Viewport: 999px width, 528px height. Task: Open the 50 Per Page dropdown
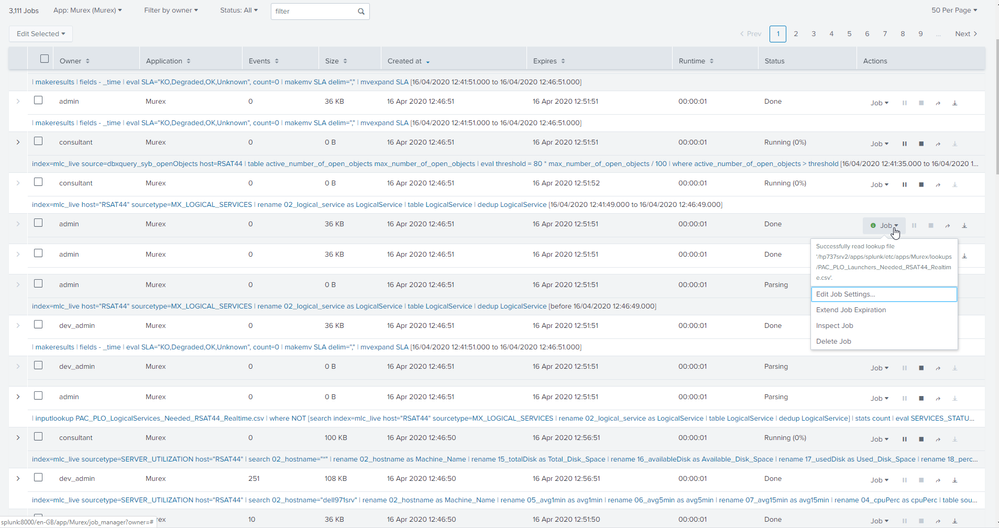pos(954,10)
